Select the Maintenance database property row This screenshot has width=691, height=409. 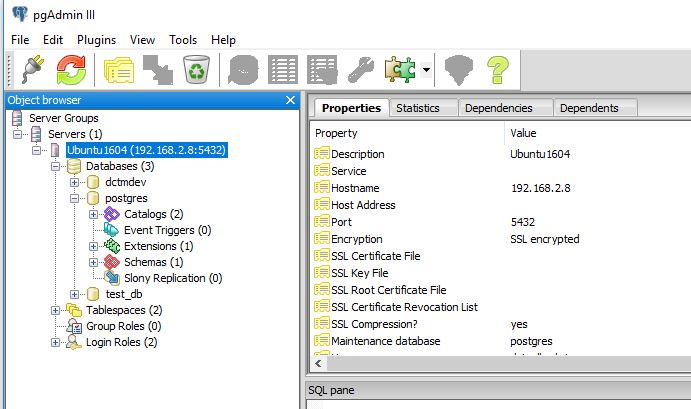tap(501, 341)
